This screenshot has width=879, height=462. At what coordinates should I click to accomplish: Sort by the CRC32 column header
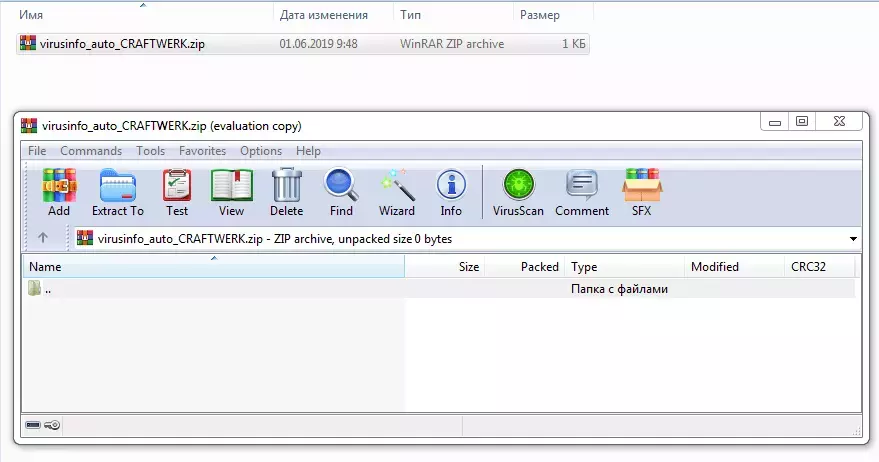[820, 266]
